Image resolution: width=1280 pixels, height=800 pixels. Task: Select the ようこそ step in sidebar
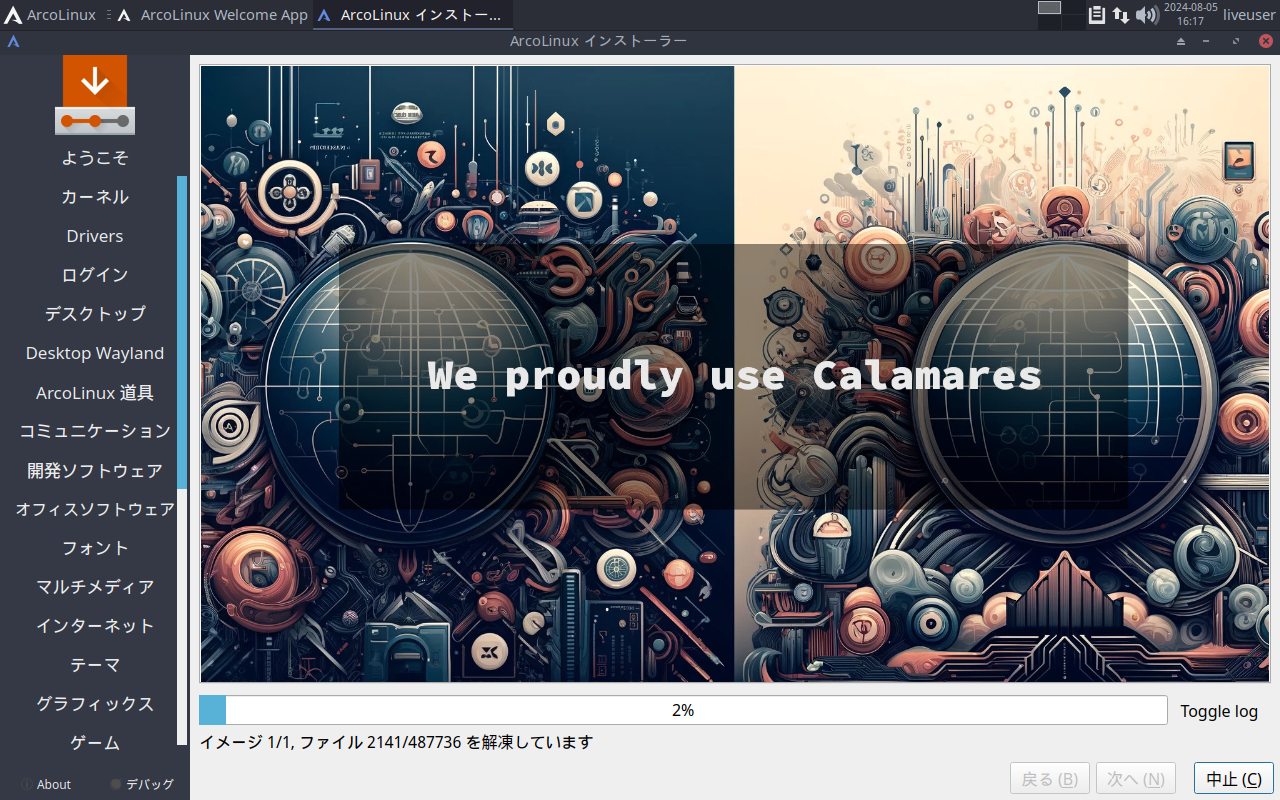click(x=95, y=158)
